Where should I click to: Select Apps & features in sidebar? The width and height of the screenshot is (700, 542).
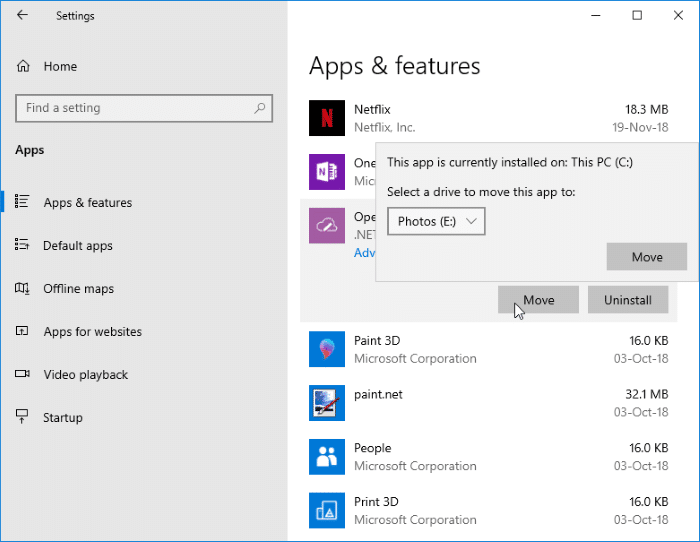click(x=88, y=203)
